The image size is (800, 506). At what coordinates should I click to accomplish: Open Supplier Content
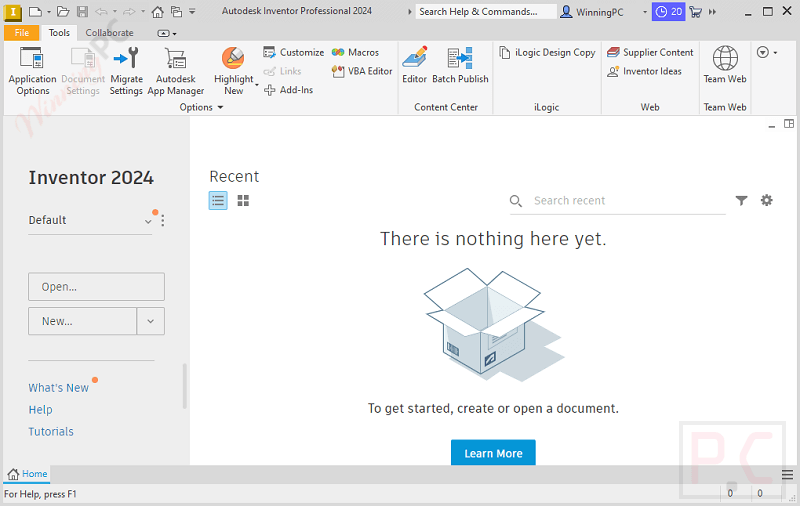(x=650, y=52)
